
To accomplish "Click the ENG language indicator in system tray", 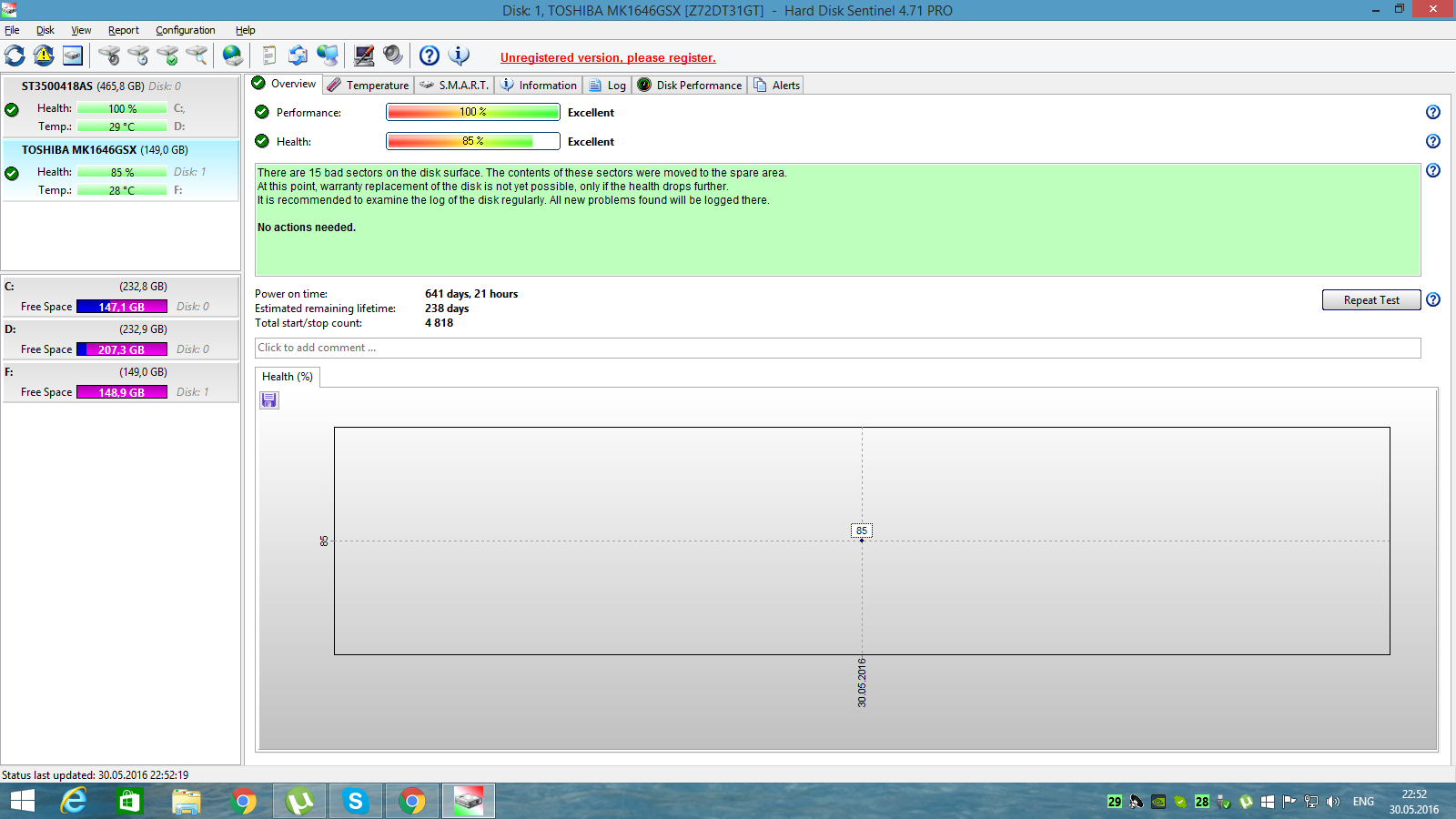I will pyautogui.click(x=1363, y=802).
